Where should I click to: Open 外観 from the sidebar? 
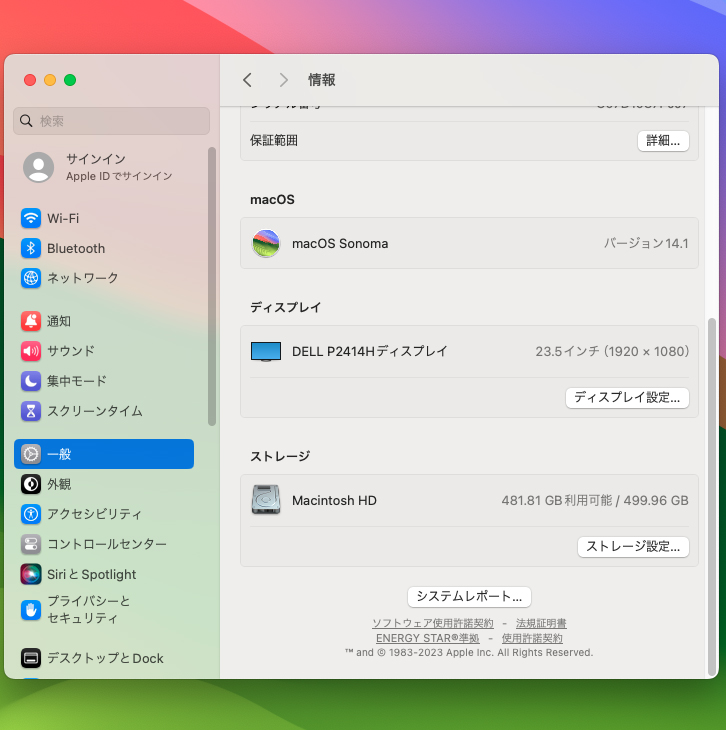click(104, 484)
